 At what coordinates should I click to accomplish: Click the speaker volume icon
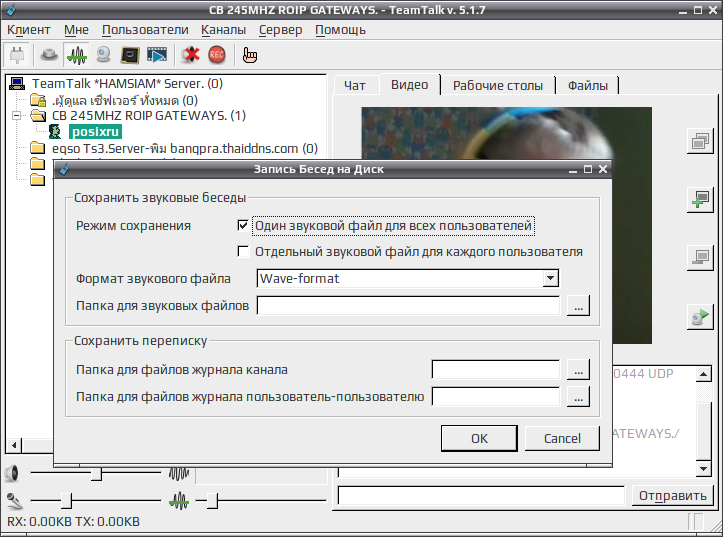click(x=12, y=473)
